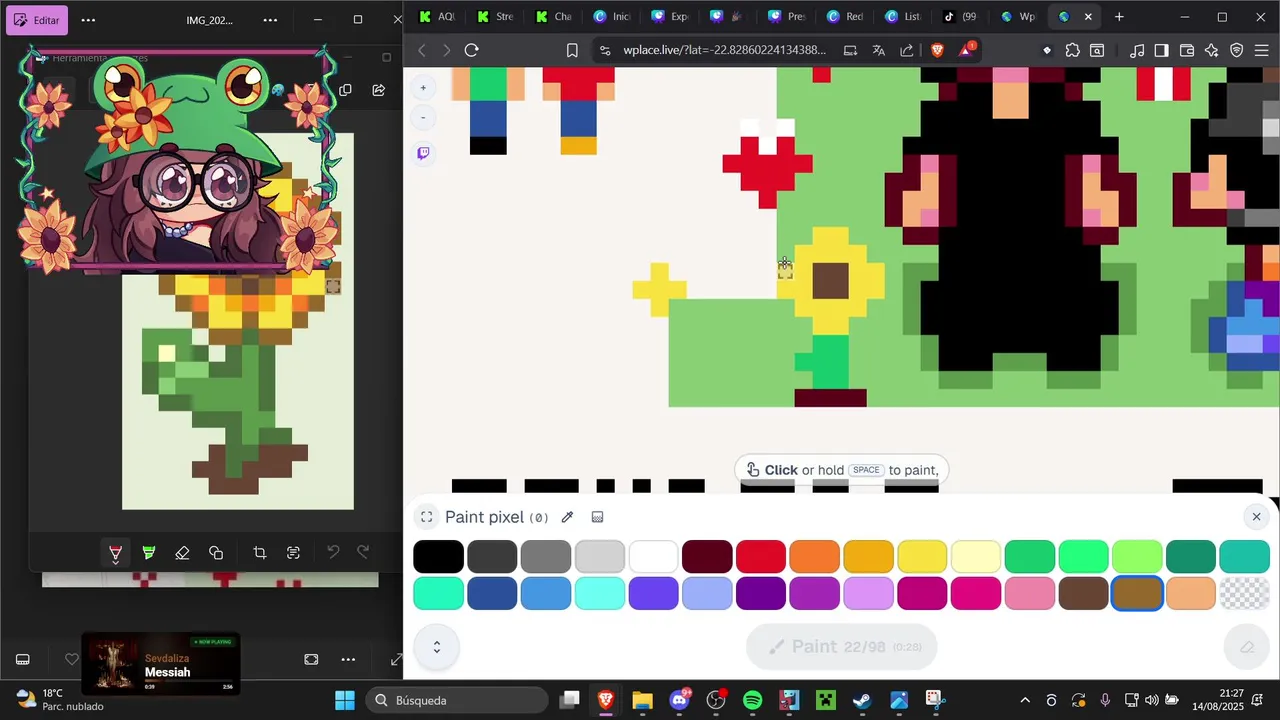The image size is (1280, 720).
Task: Click the Búsqueda taskbar search box
Action: click(x=456, y=700)
